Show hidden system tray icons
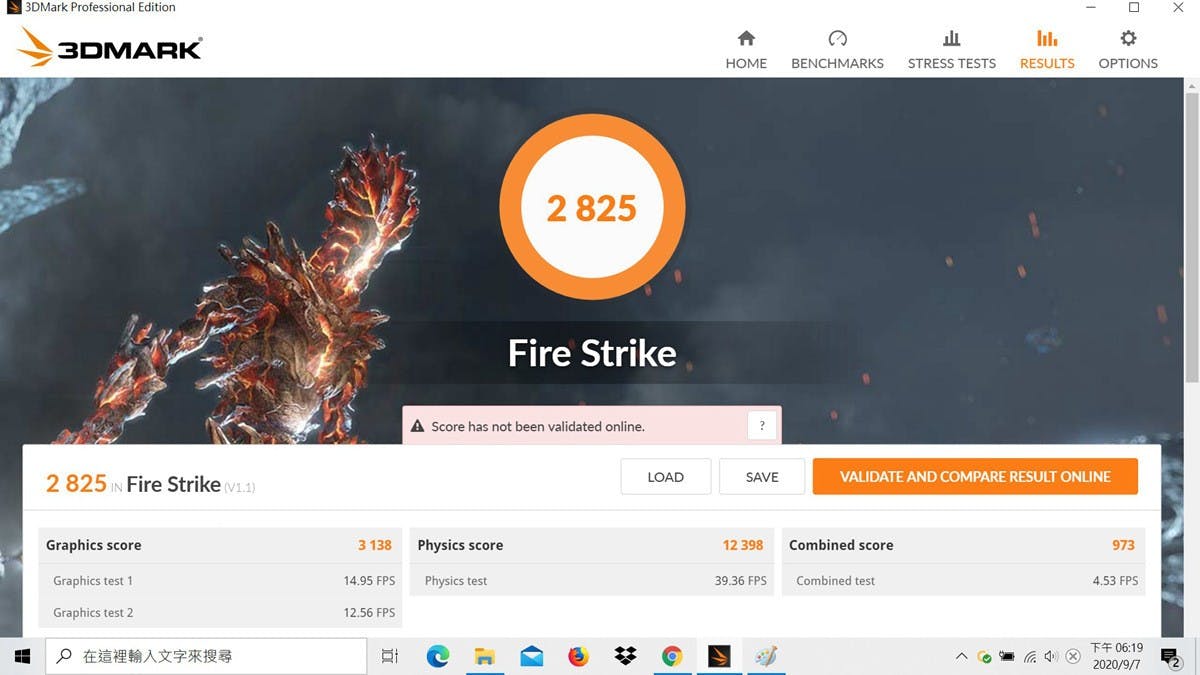1200x675 pixels. (x=962, y=657)
